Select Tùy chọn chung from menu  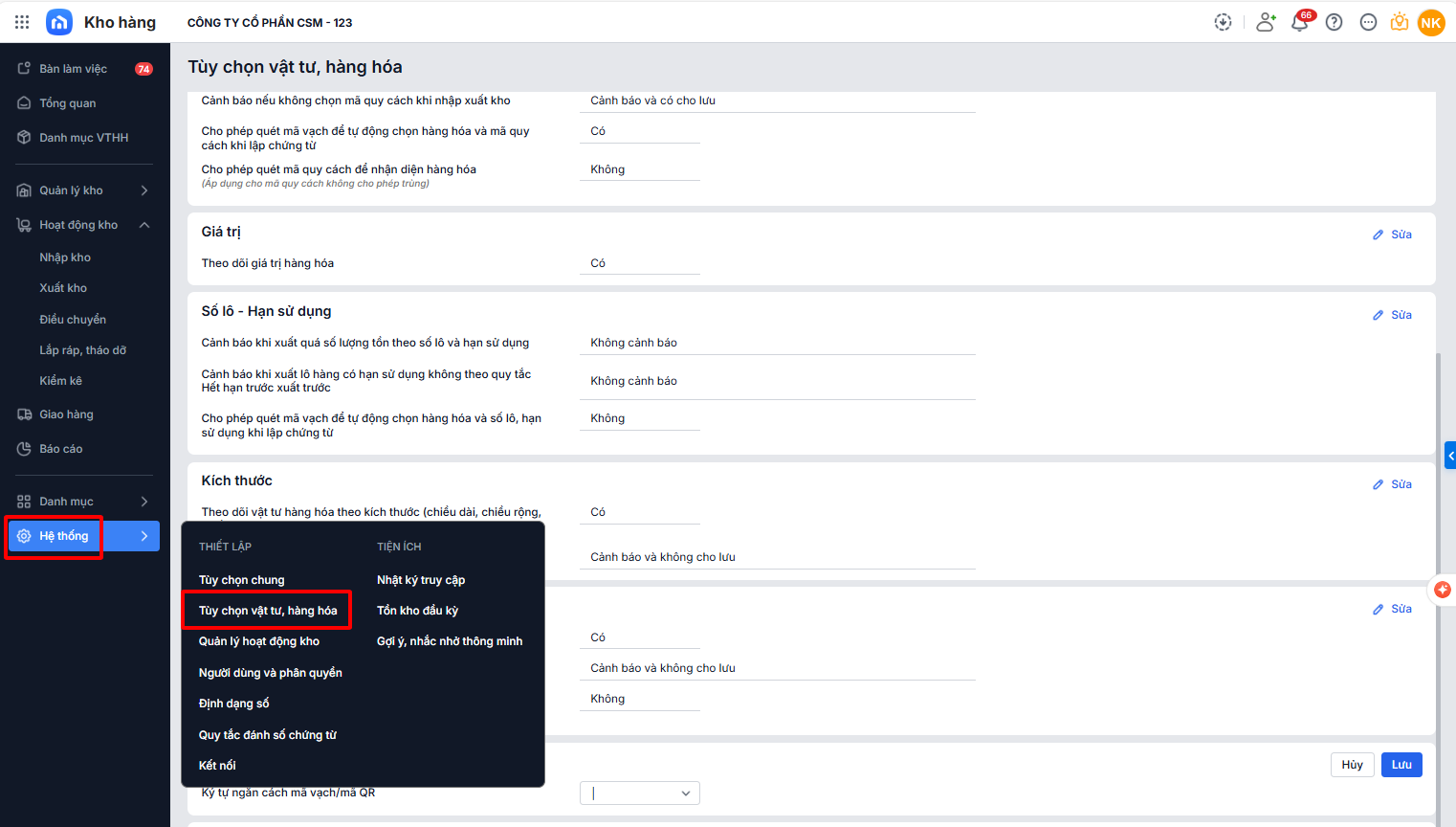[241, 580]
